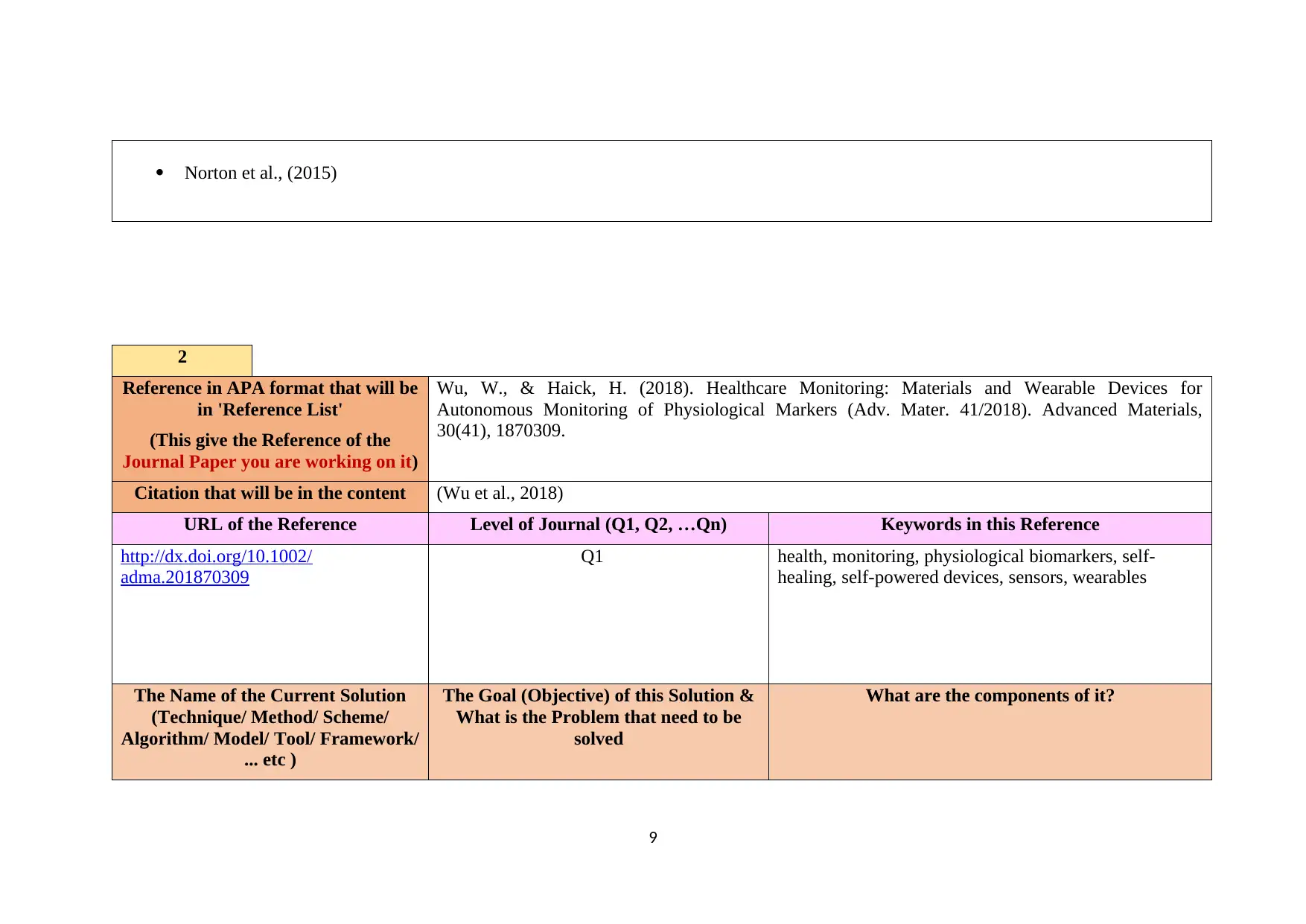
Task: Click the page number 9
Action: pos(653,838)
